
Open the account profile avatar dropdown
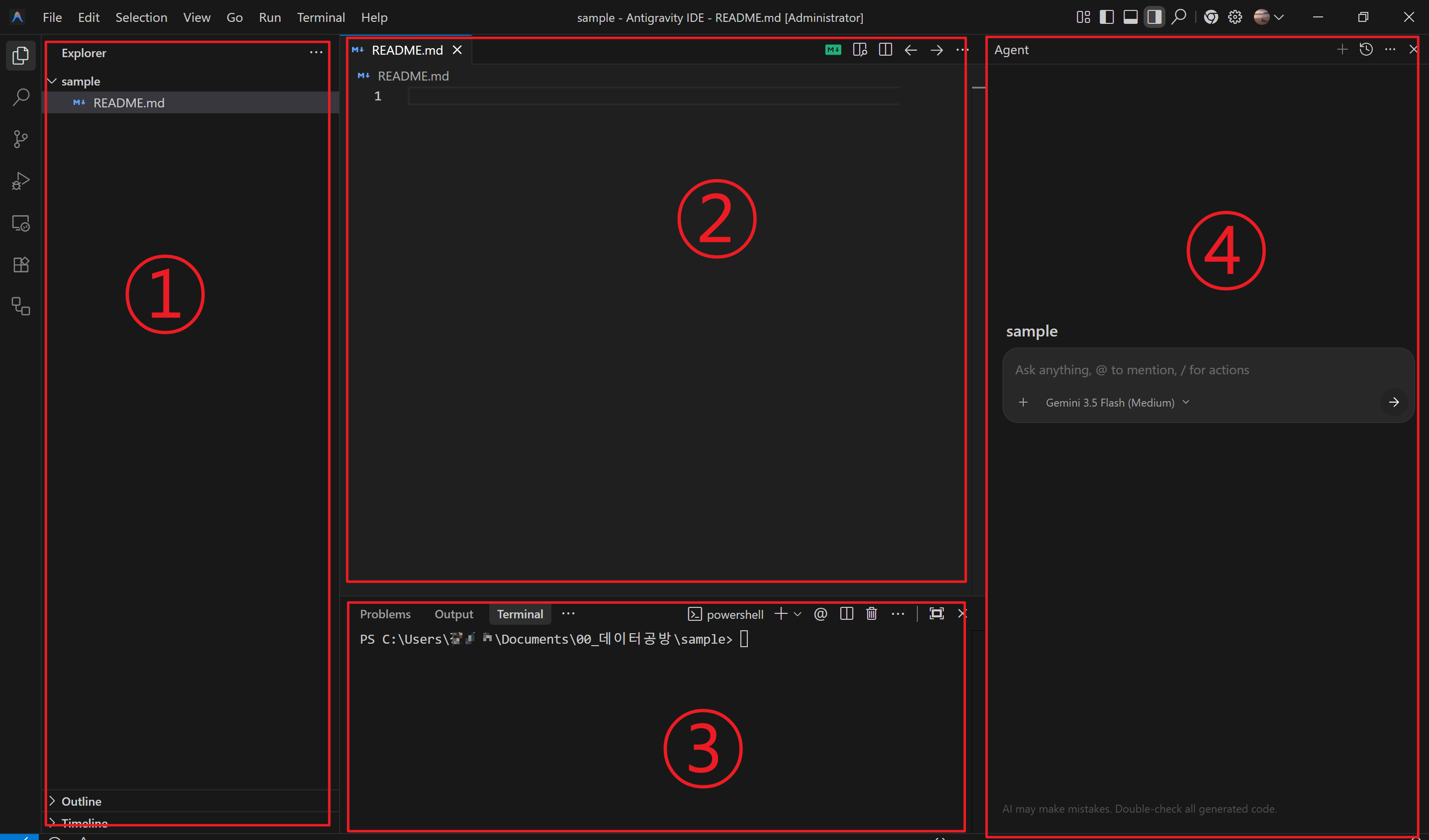1269,17
